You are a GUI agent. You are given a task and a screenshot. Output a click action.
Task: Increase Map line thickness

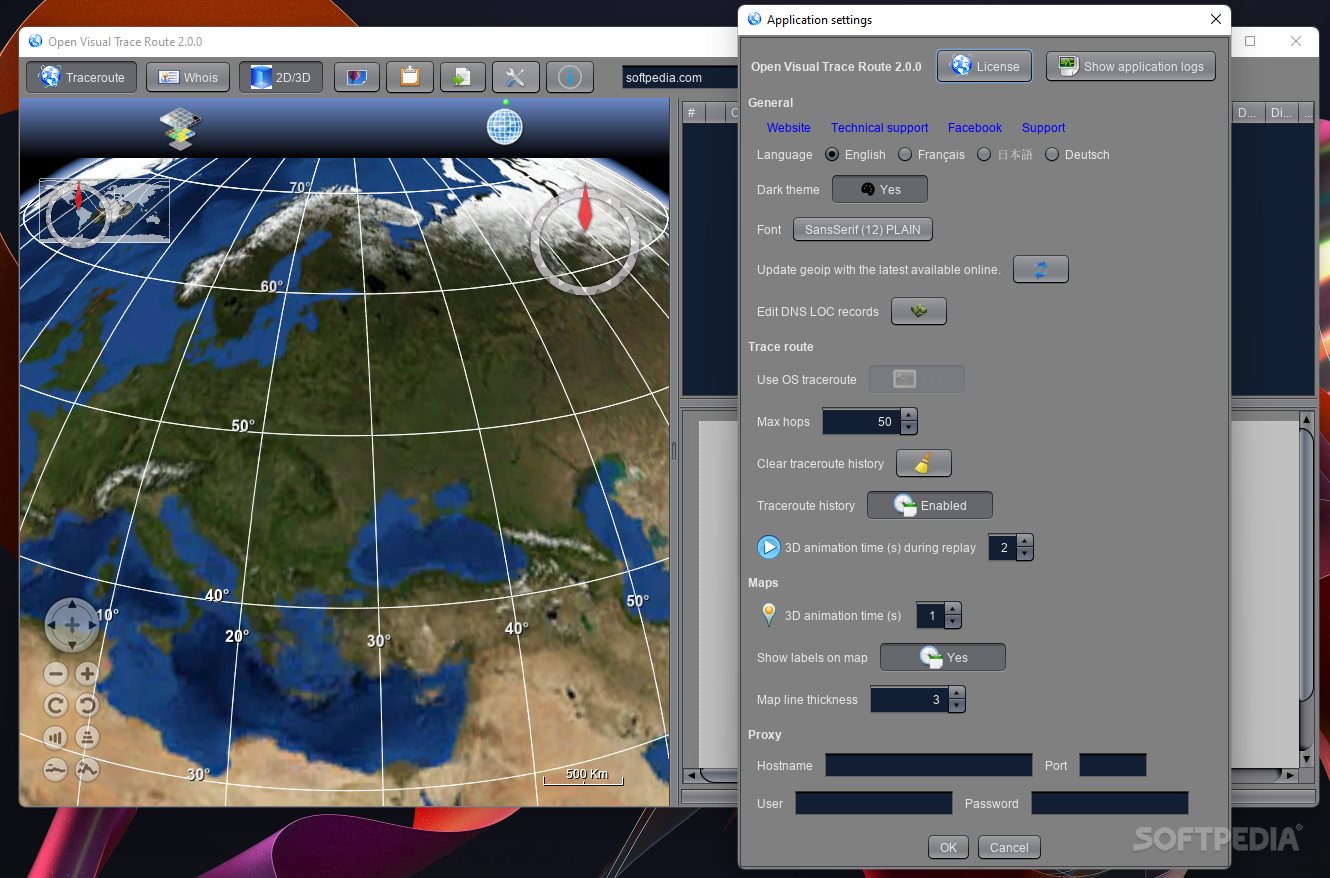[x=956, y=693]
